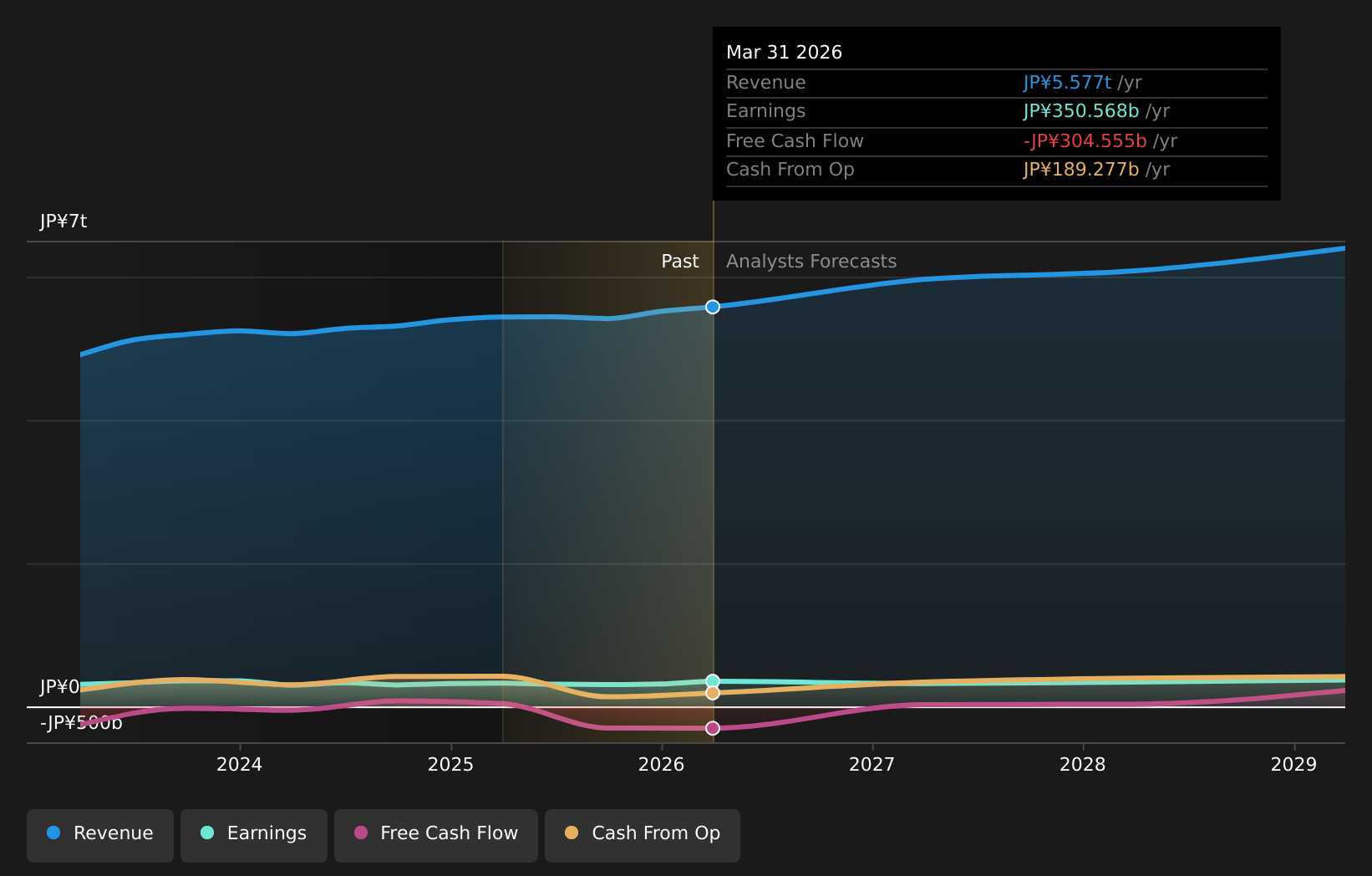Image resolution: width=1372 pixels, height=876 pixels.
Task: Click the 2026 x-axis label
Action: pos(662,765)
